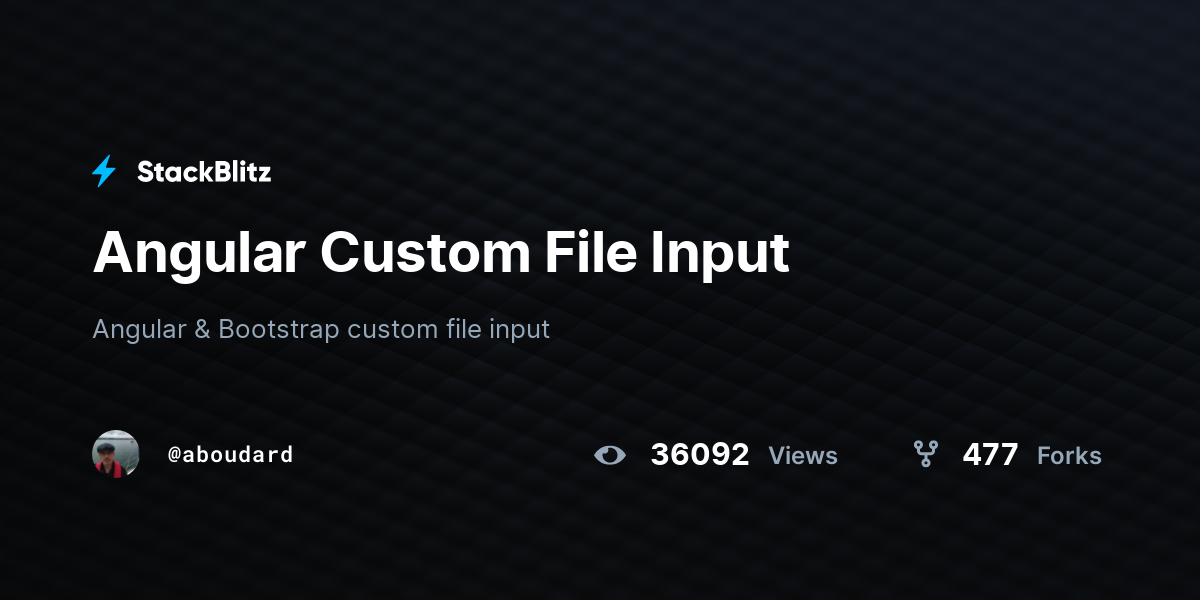The height and width of the screenshot is (600, 1200).
Task: Click the StackBlitz wordmark text
Action: 204,172
